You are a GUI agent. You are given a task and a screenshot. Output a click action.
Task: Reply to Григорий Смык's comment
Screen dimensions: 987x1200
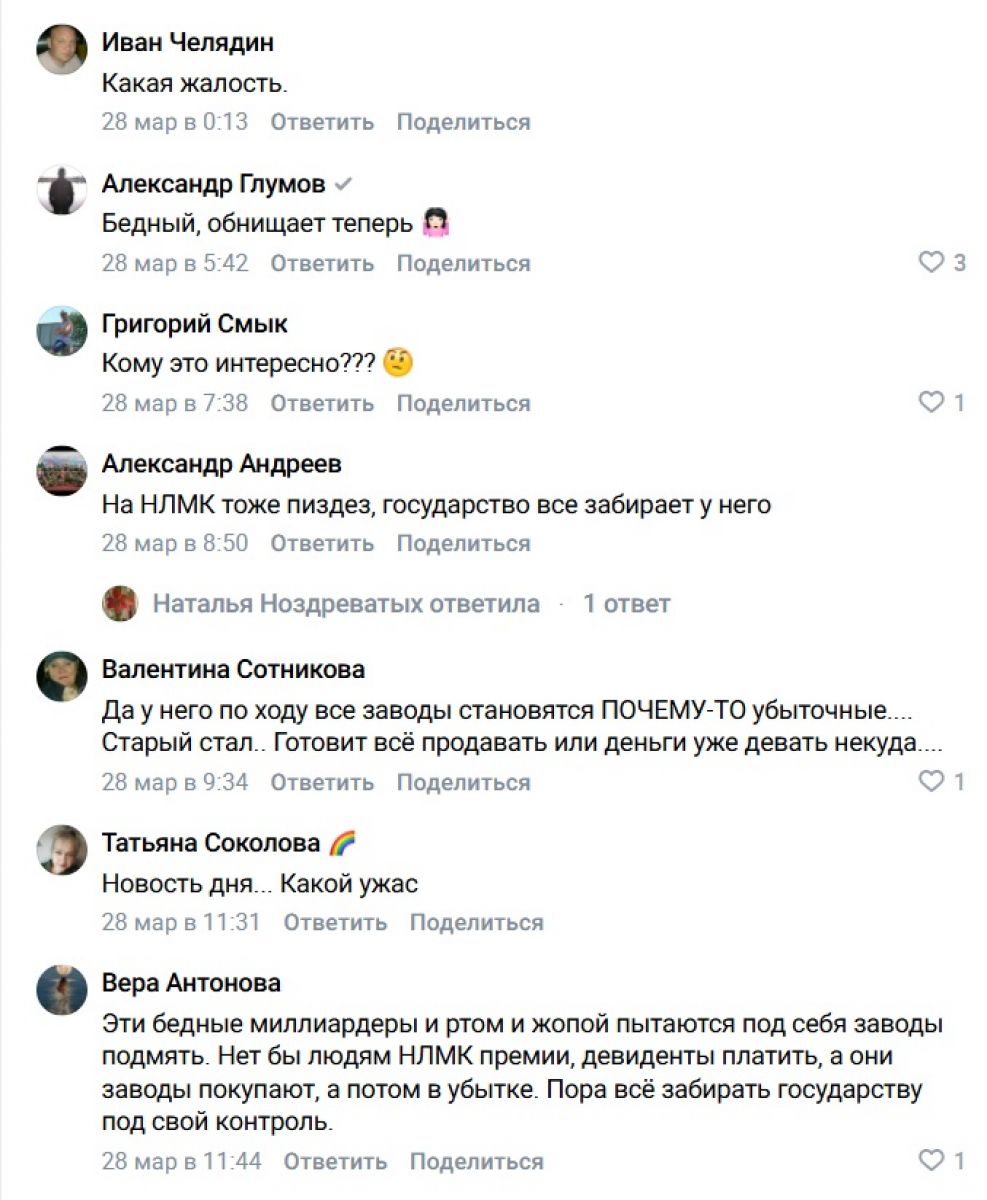pyautogui.click(x=322, y=403)
